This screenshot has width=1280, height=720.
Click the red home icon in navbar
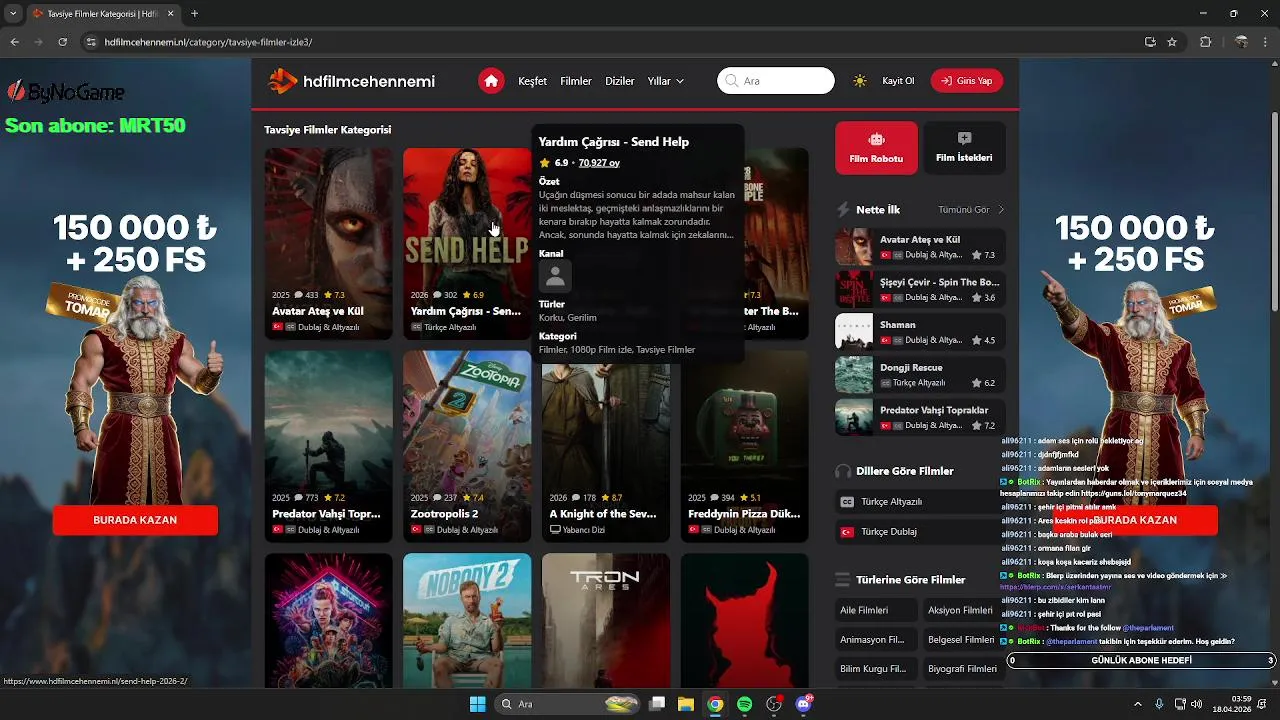(x=491, y=81)
